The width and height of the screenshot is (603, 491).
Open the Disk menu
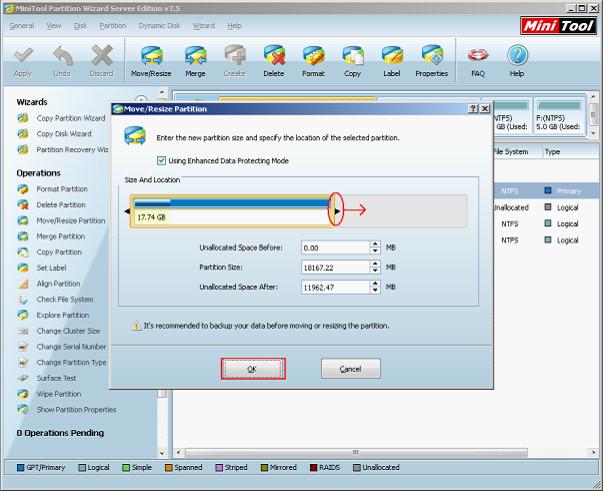pyautogui.click(x=80, y=26)
